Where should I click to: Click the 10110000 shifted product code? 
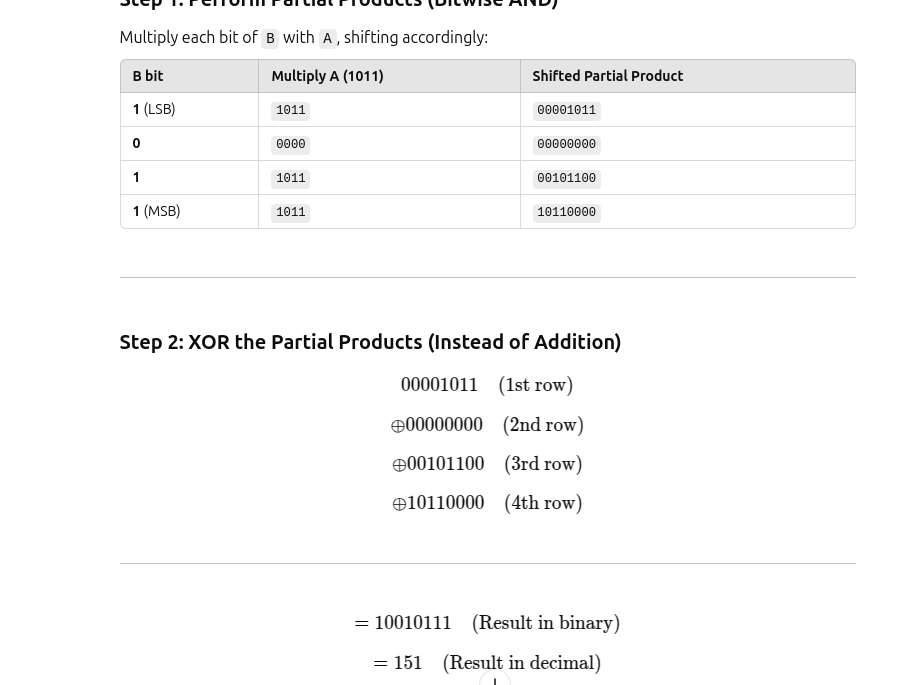566,212
